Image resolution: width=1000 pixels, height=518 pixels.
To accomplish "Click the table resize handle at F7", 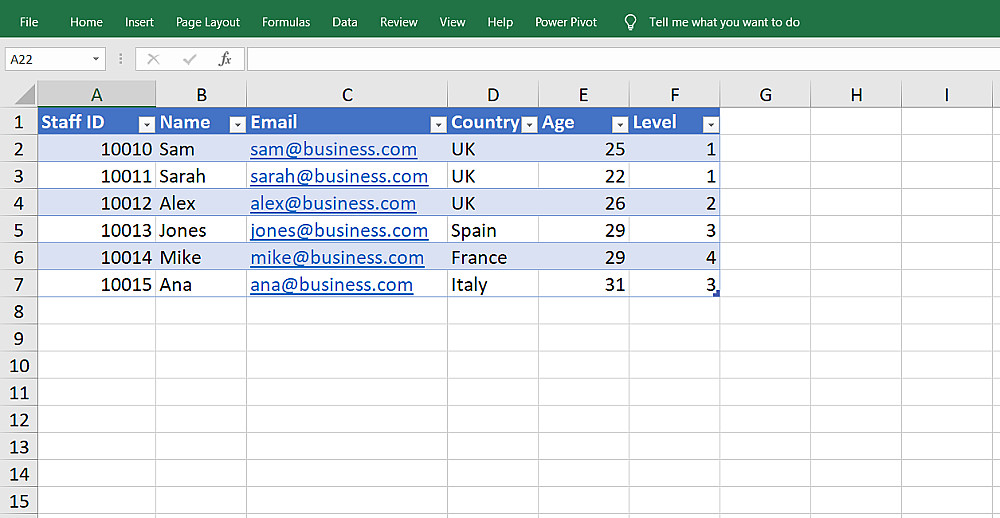I will pyautogui.click(x=716, y=292).
